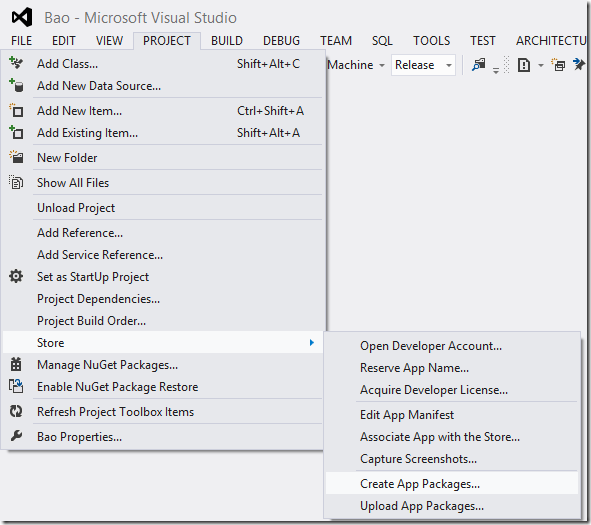The image size is (591, 525).
Task: Open the DEBUG menu
Action: (281, 40)
